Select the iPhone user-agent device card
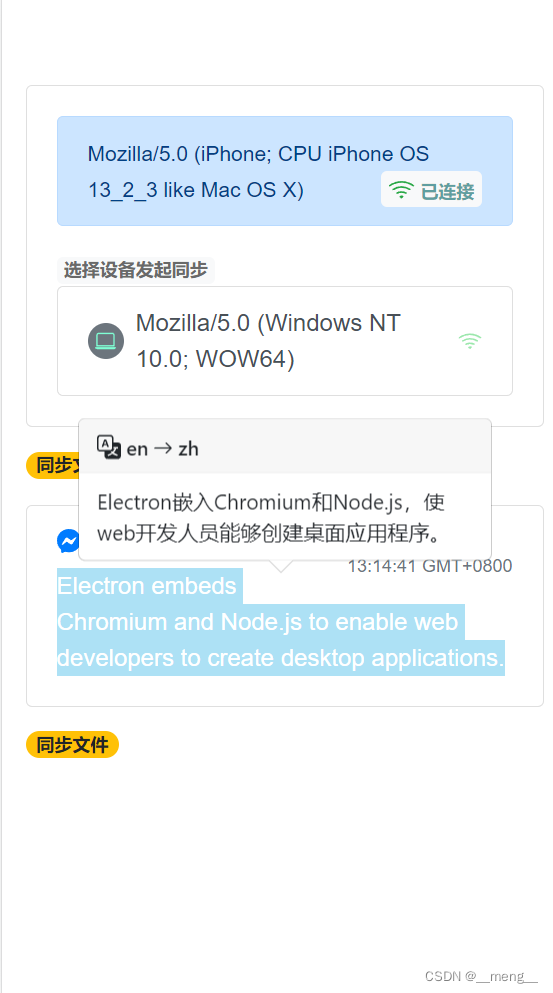Screen dimensions: 553x993 coord(285,171)
